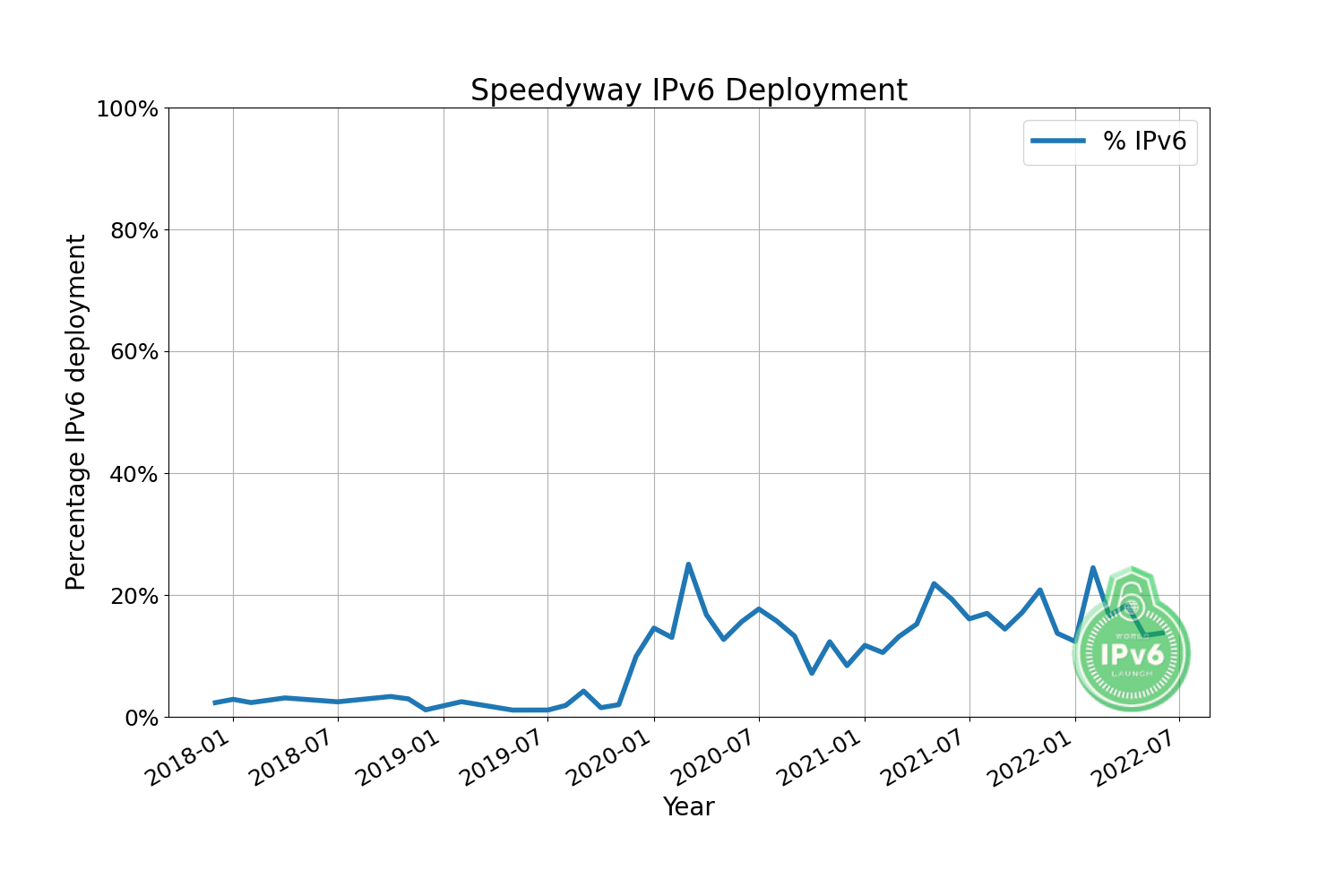Screen dimensions: 1344x896
Task: Click the 40% y-axis tick label
Action: pos(133,475)
